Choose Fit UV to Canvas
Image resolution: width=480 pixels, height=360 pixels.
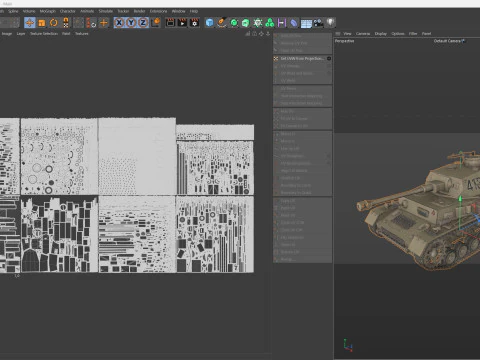tap(303, 118)
